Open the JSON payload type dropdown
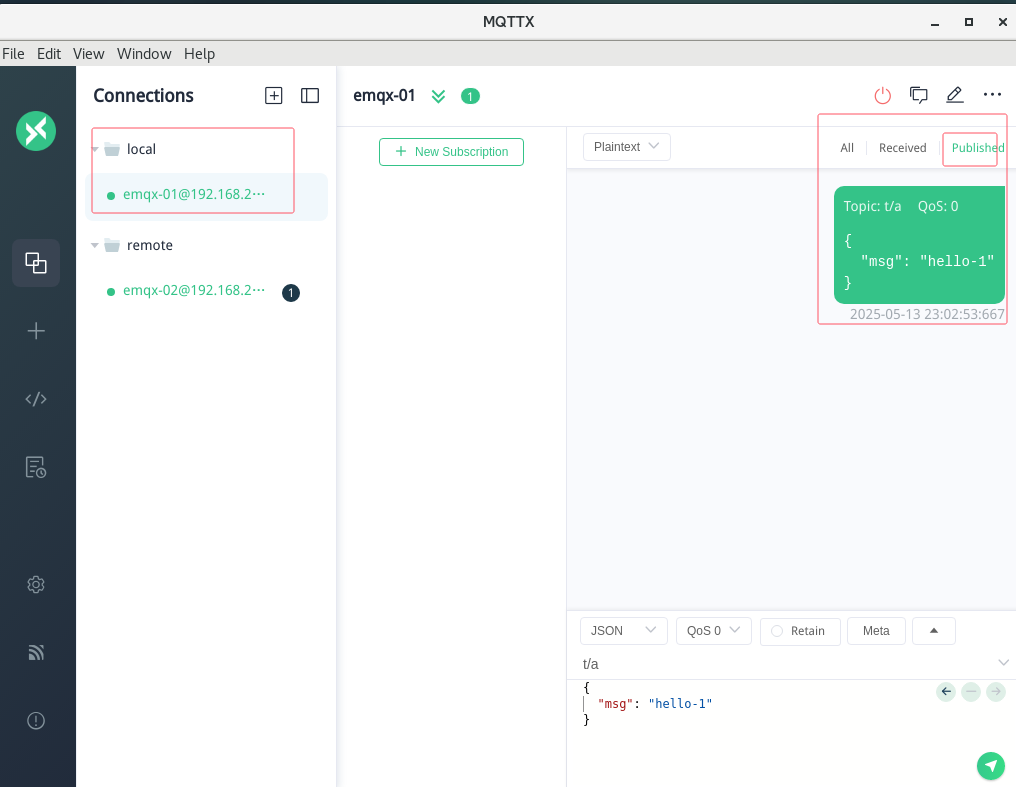The width and height of the screenshot is (1016, 787). 623,631
